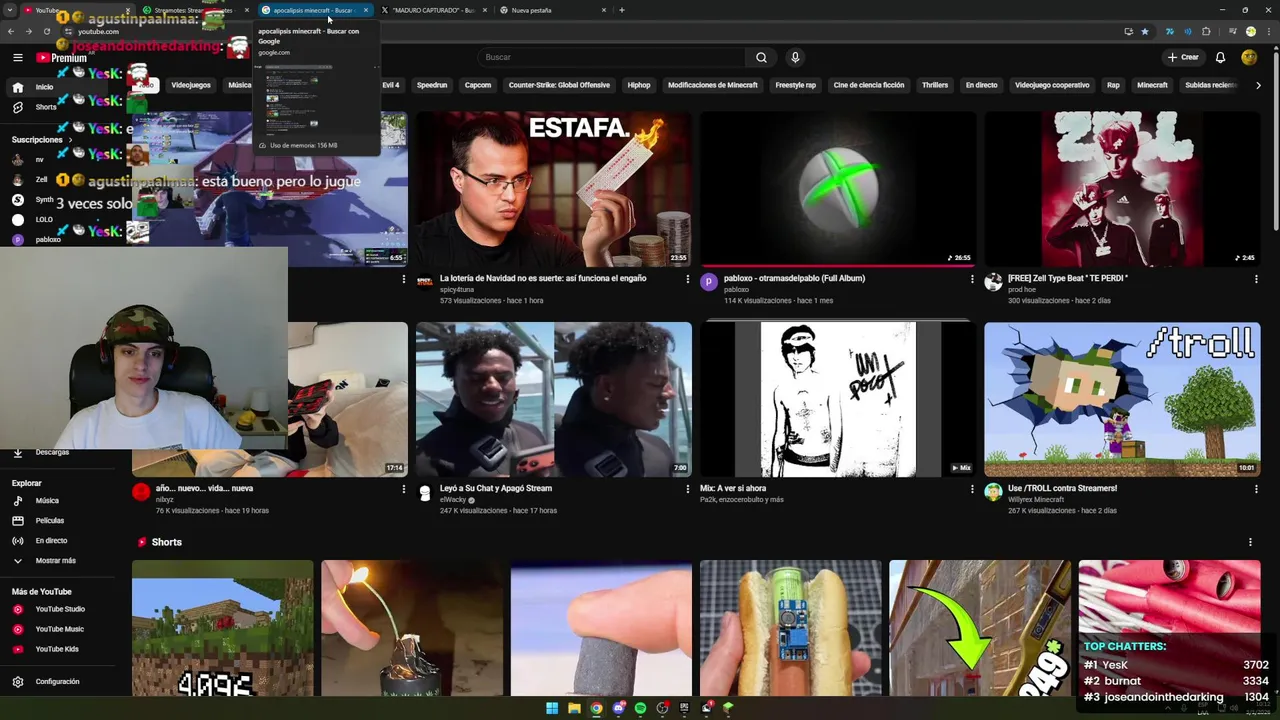This screenshot has width=1280, height=720.
Task: Select the En directo chip
Action: point(981,85)
